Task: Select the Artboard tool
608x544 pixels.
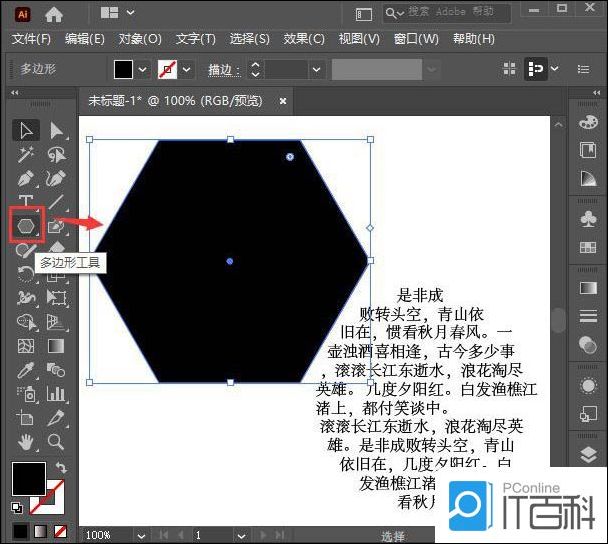Action: [x=26, y=418]
